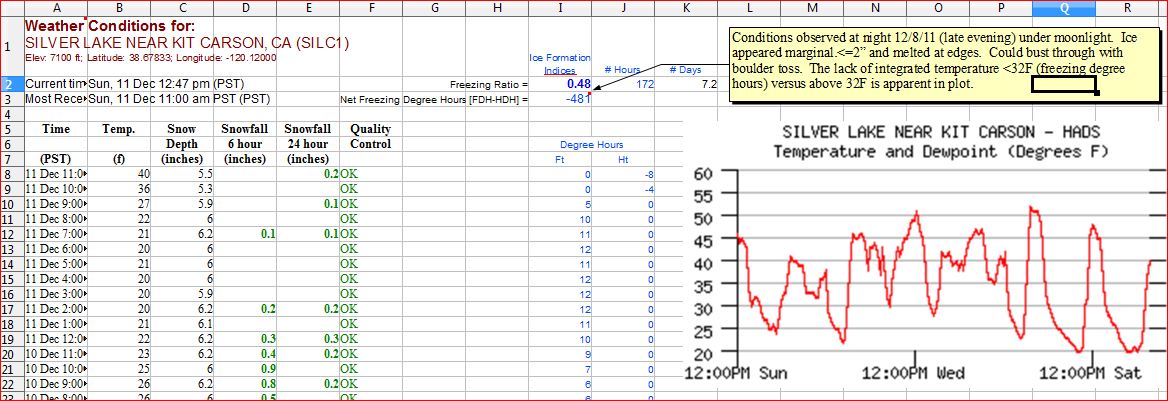Select column C header

pos(182,7)
